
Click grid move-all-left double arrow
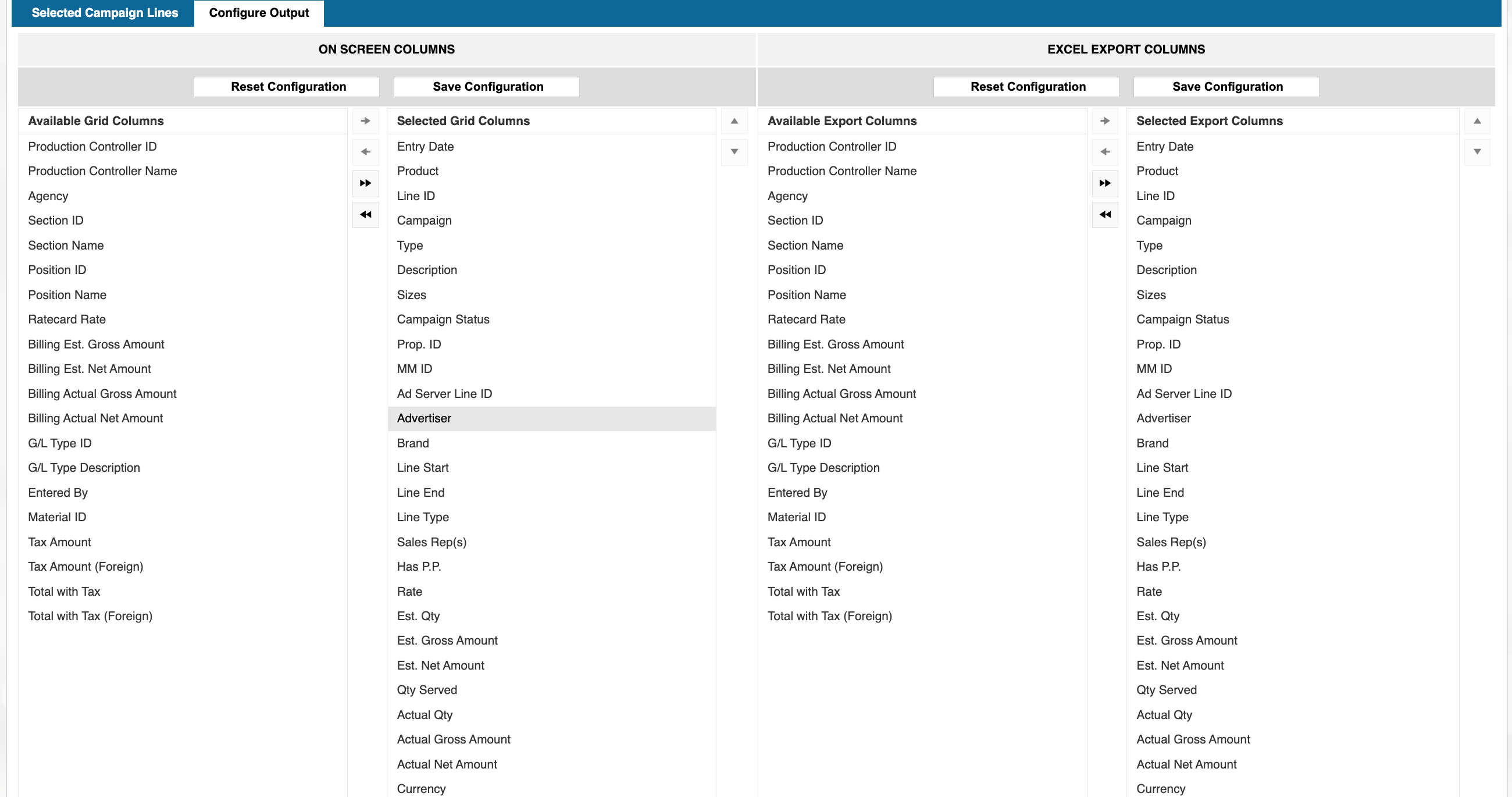(x=365, y=214)
